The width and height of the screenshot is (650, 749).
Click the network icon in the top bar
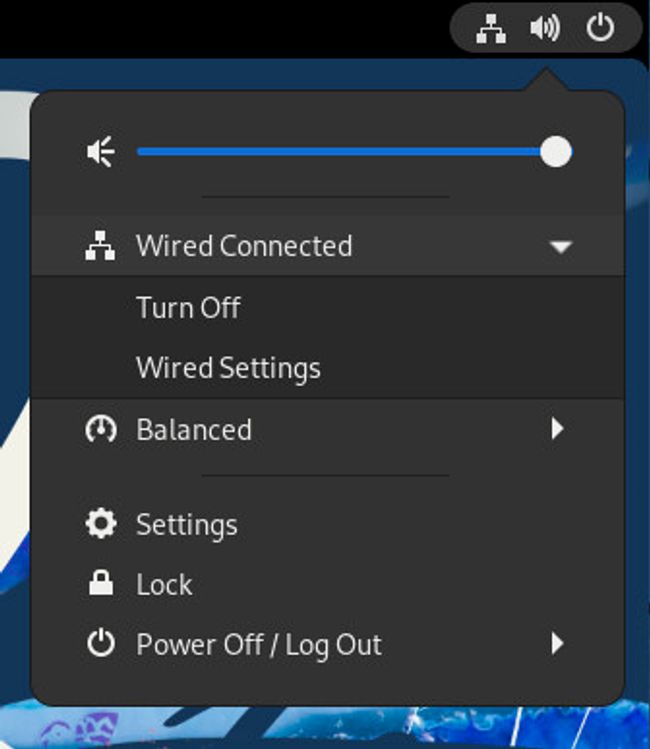tap(491, 28)
